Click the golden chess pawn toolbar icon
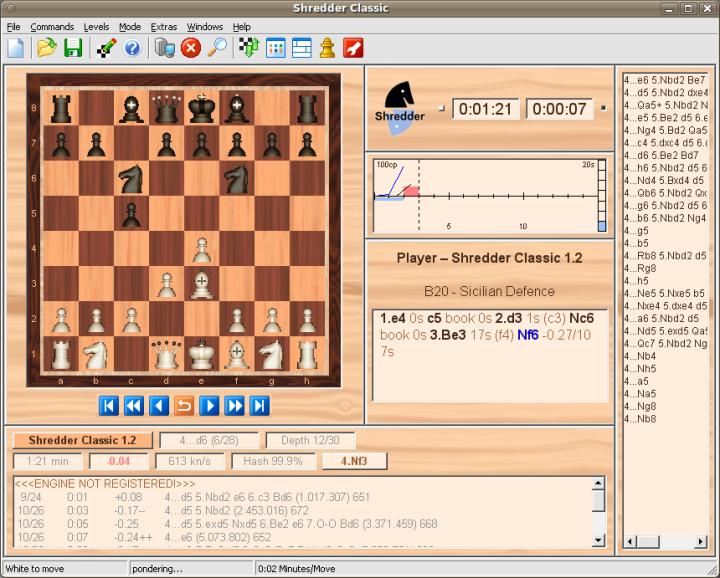 point(327,47)
